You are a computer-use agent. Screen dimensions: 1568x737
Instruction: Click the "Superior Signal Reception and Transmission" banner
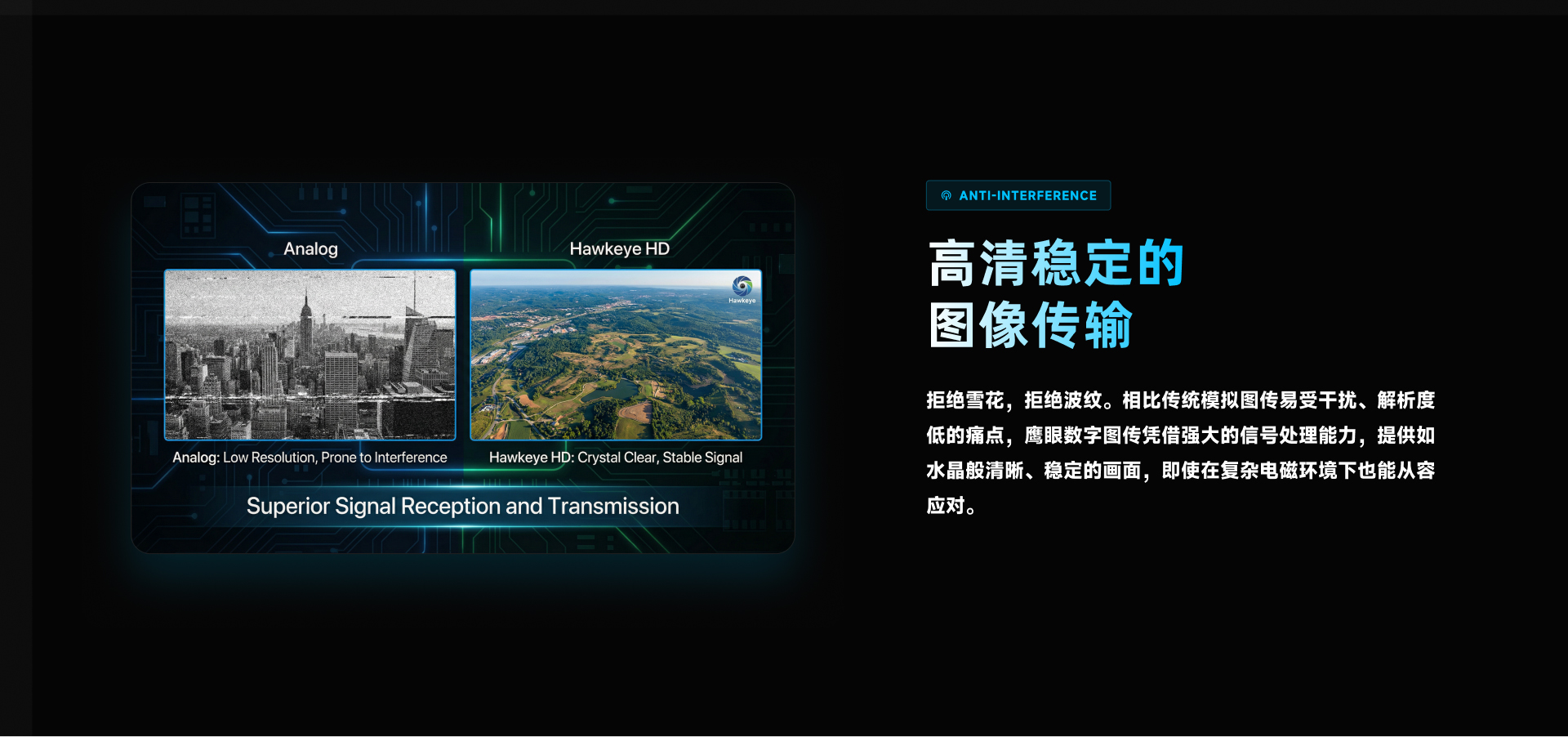coord(462,507)
